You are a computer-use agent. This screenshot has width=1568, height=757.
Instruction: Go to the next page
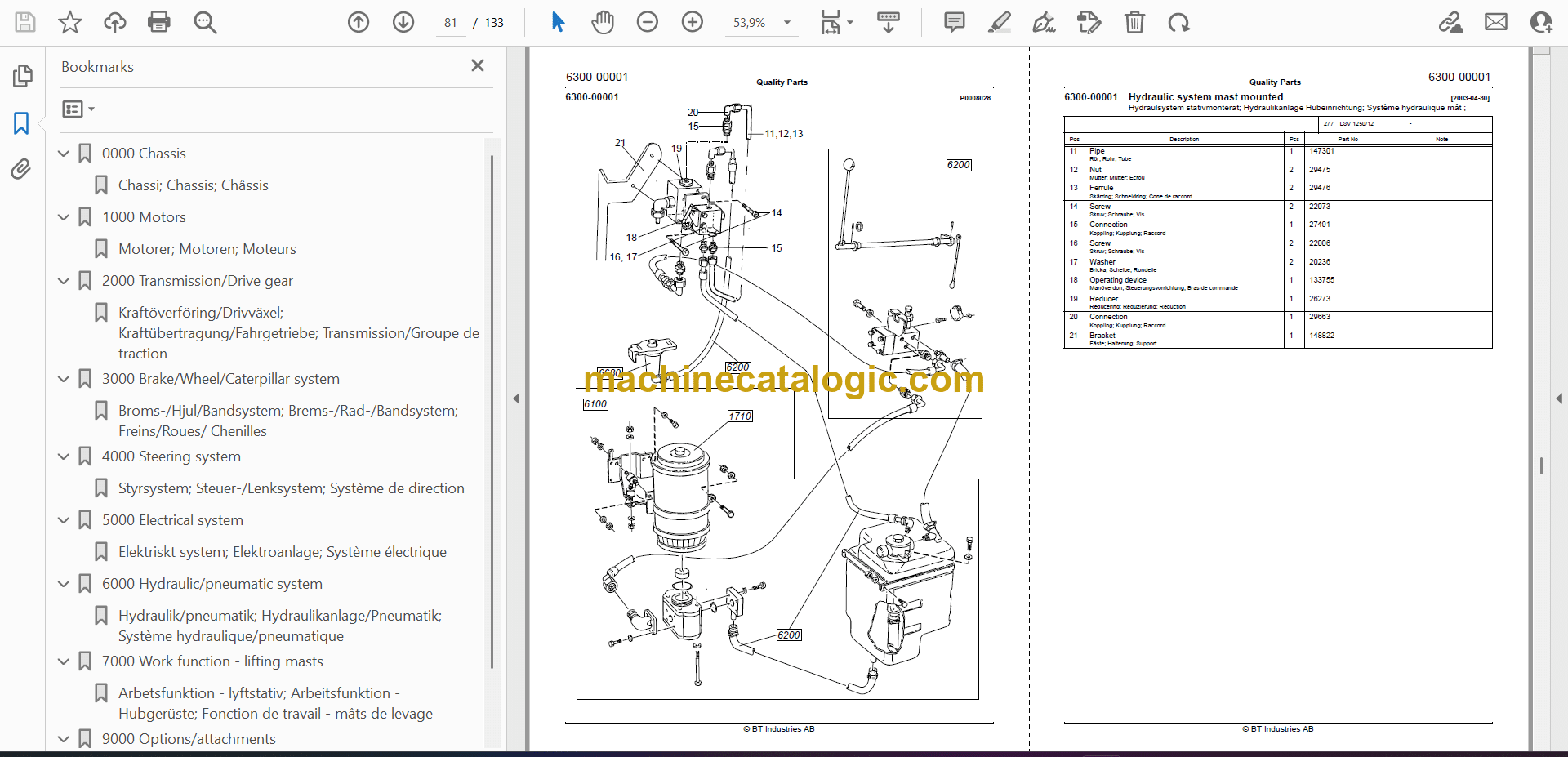[403, 22]
